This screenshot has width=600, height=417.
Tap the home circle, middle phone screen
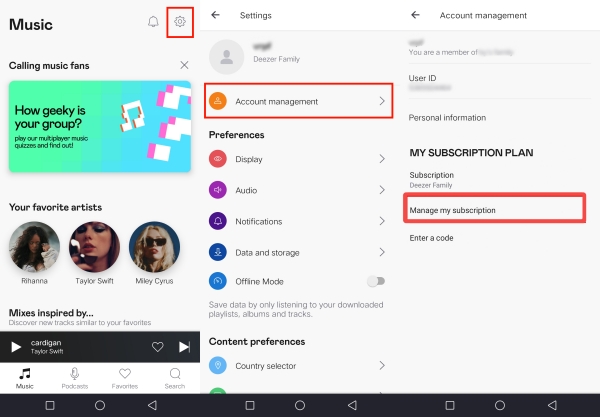pyautogui.click(x=300, y=405)
